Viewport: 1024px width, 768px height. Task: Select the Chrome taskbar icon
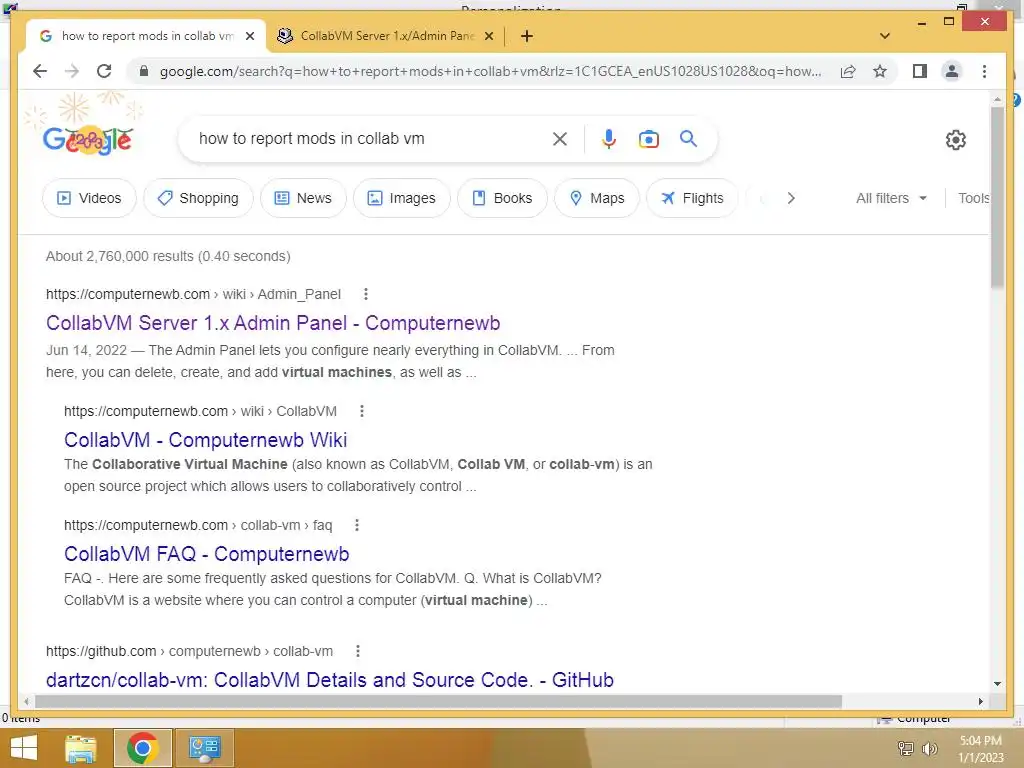142,748
